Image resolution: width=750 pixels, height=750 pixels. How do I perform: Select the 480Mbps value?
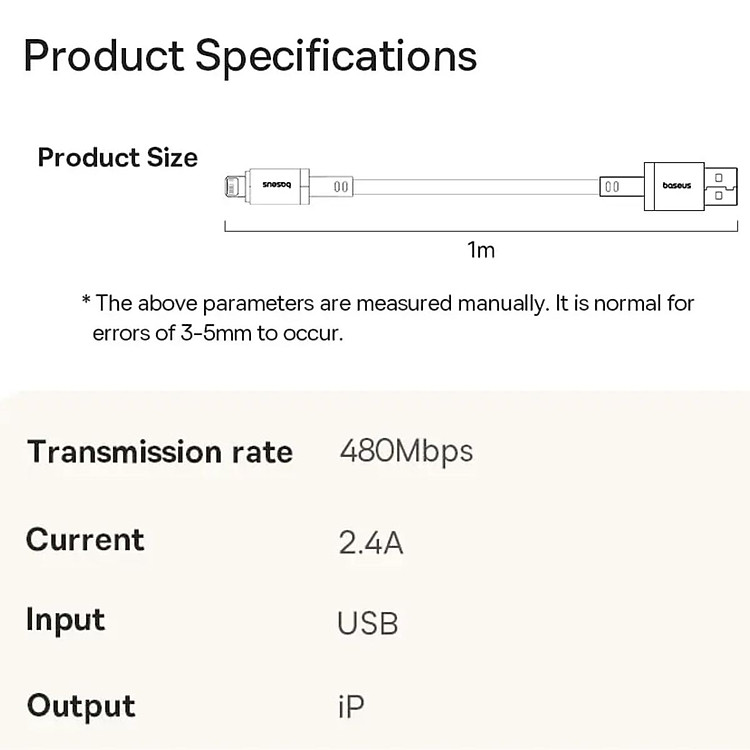tap(406, 452)
